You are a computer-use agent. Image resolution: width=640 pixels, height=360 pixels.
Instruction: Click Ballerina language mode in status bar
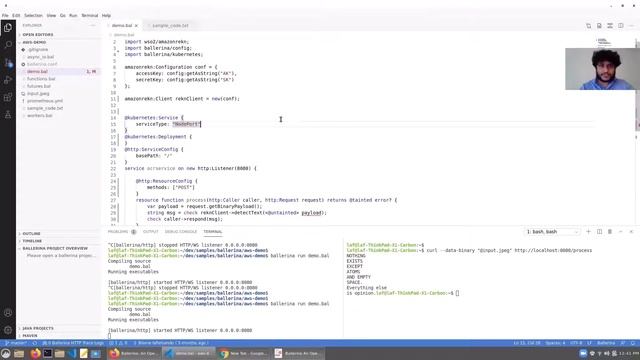coord(606,343)
